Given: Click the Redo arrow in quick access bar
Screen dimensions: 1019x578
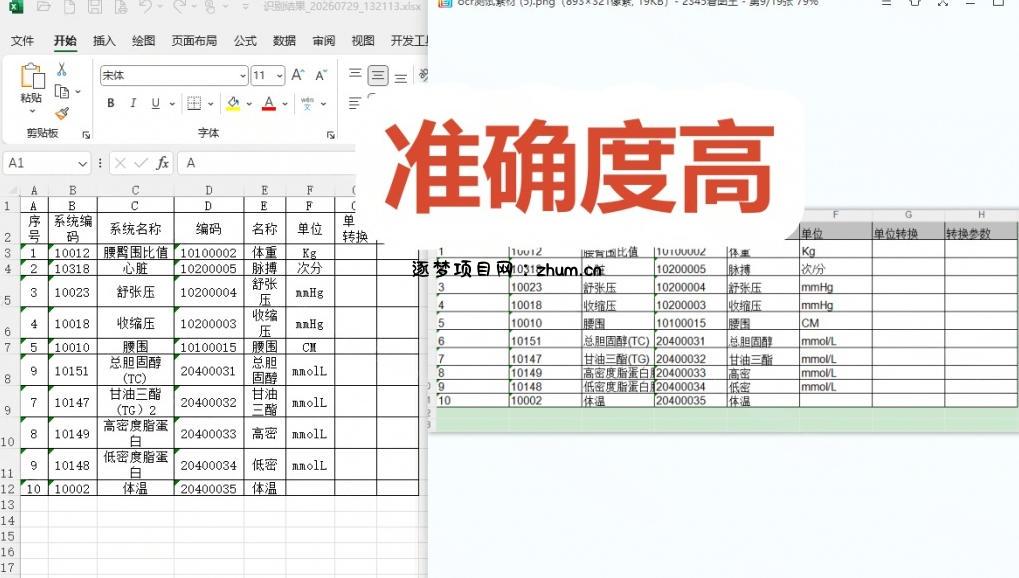Looking at the screenshot, I should [x=180, y=7].
